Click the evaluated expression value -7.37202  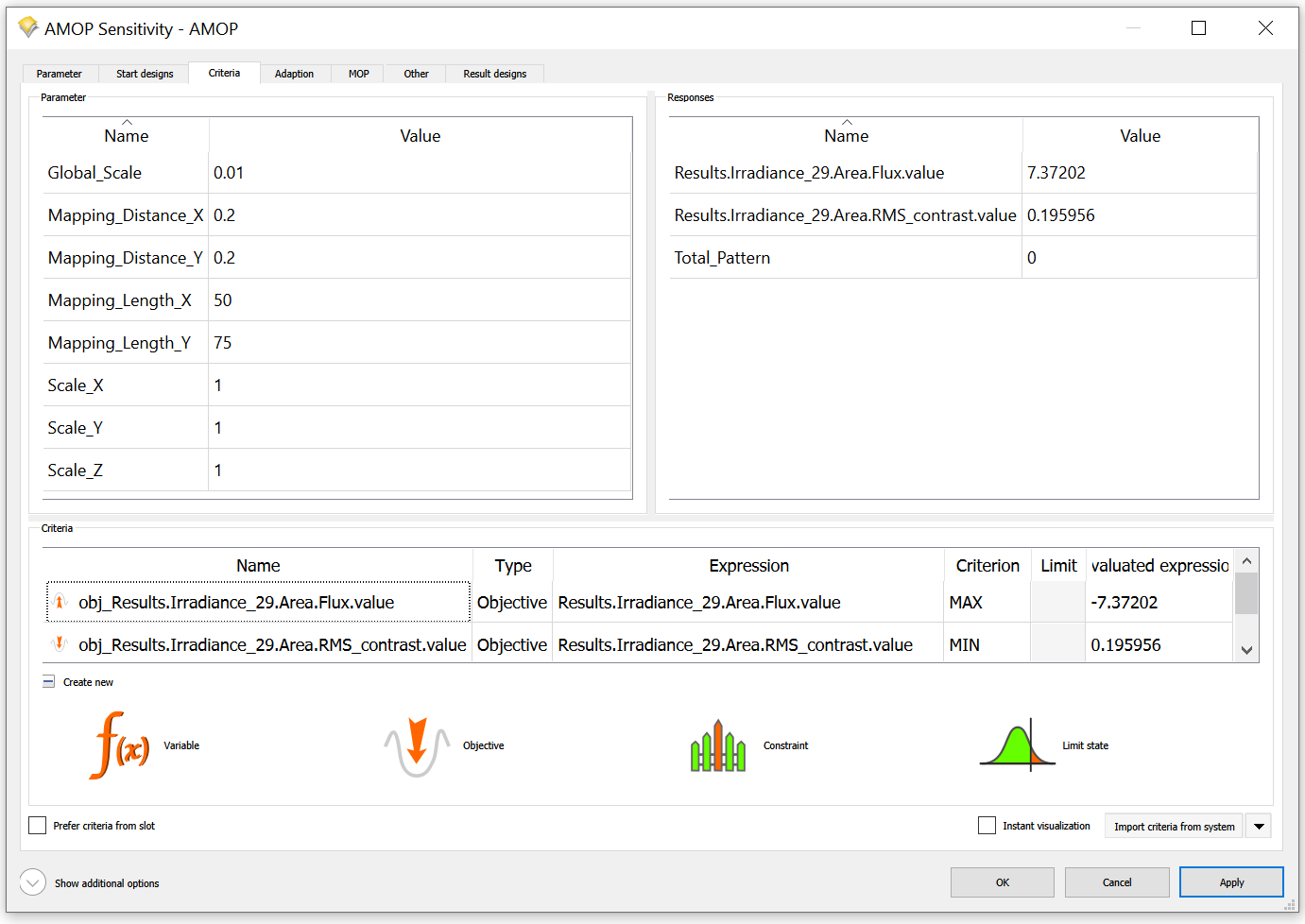1125,602
